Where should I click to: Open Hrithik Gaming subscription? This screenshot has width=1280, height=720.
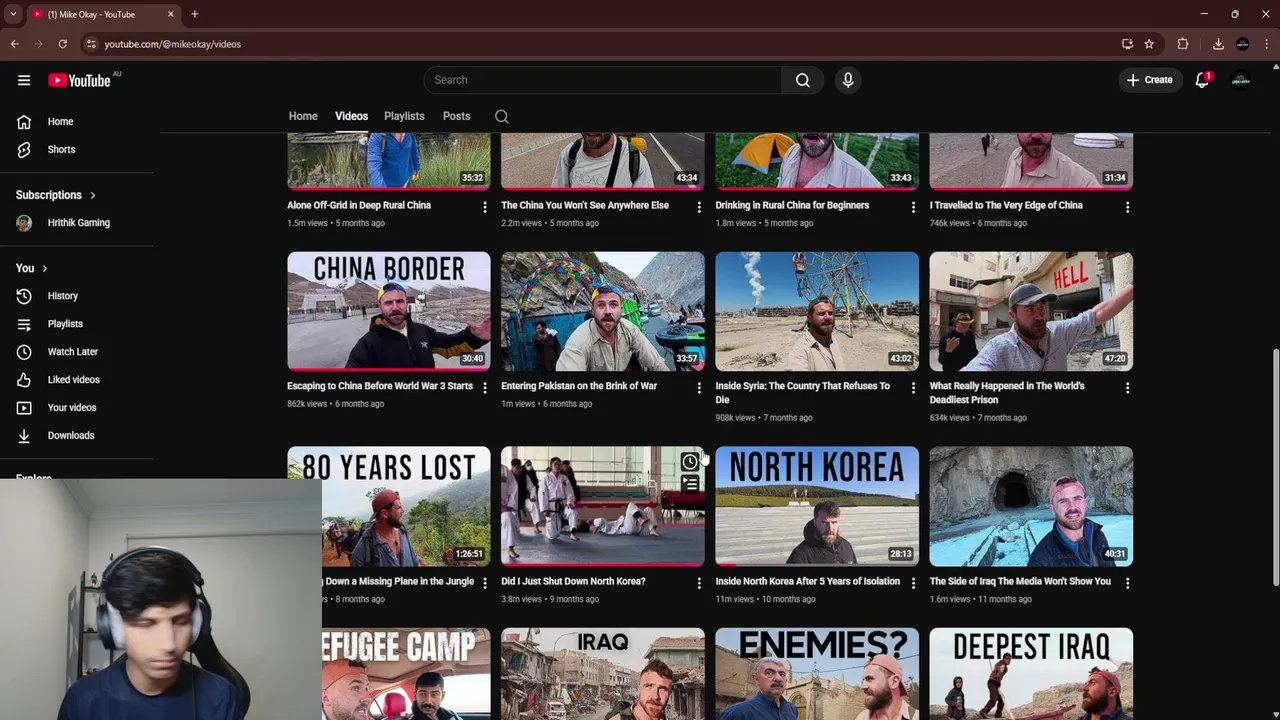(77, 223)
